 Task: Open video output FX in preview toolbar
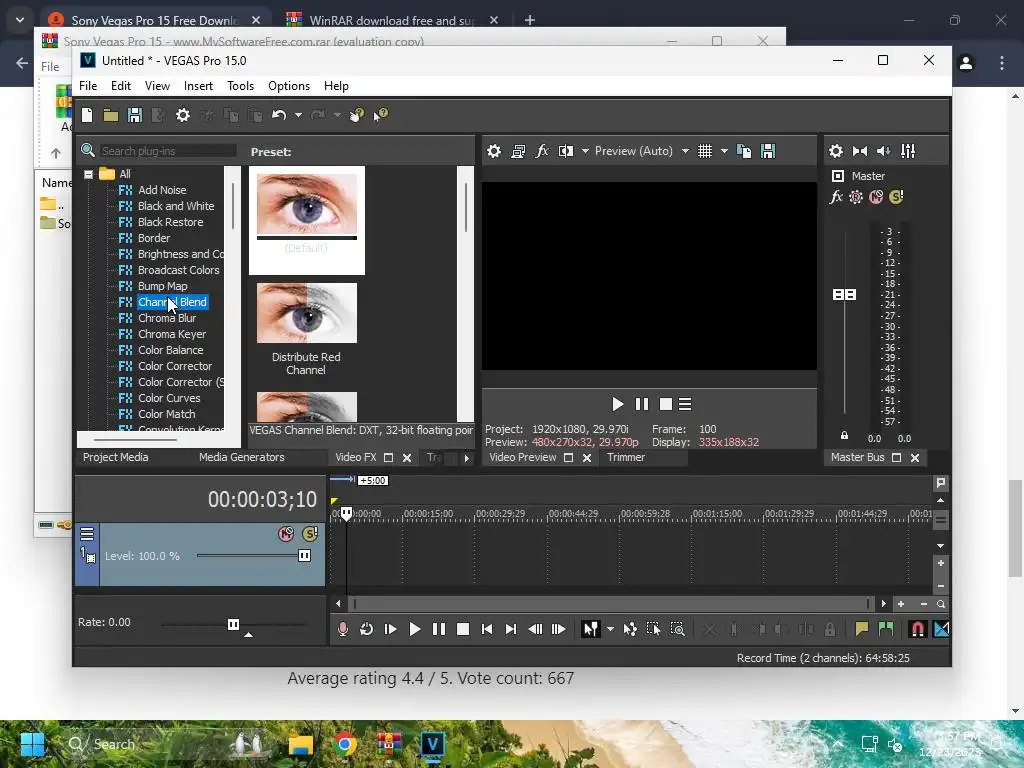coord(542,152)
